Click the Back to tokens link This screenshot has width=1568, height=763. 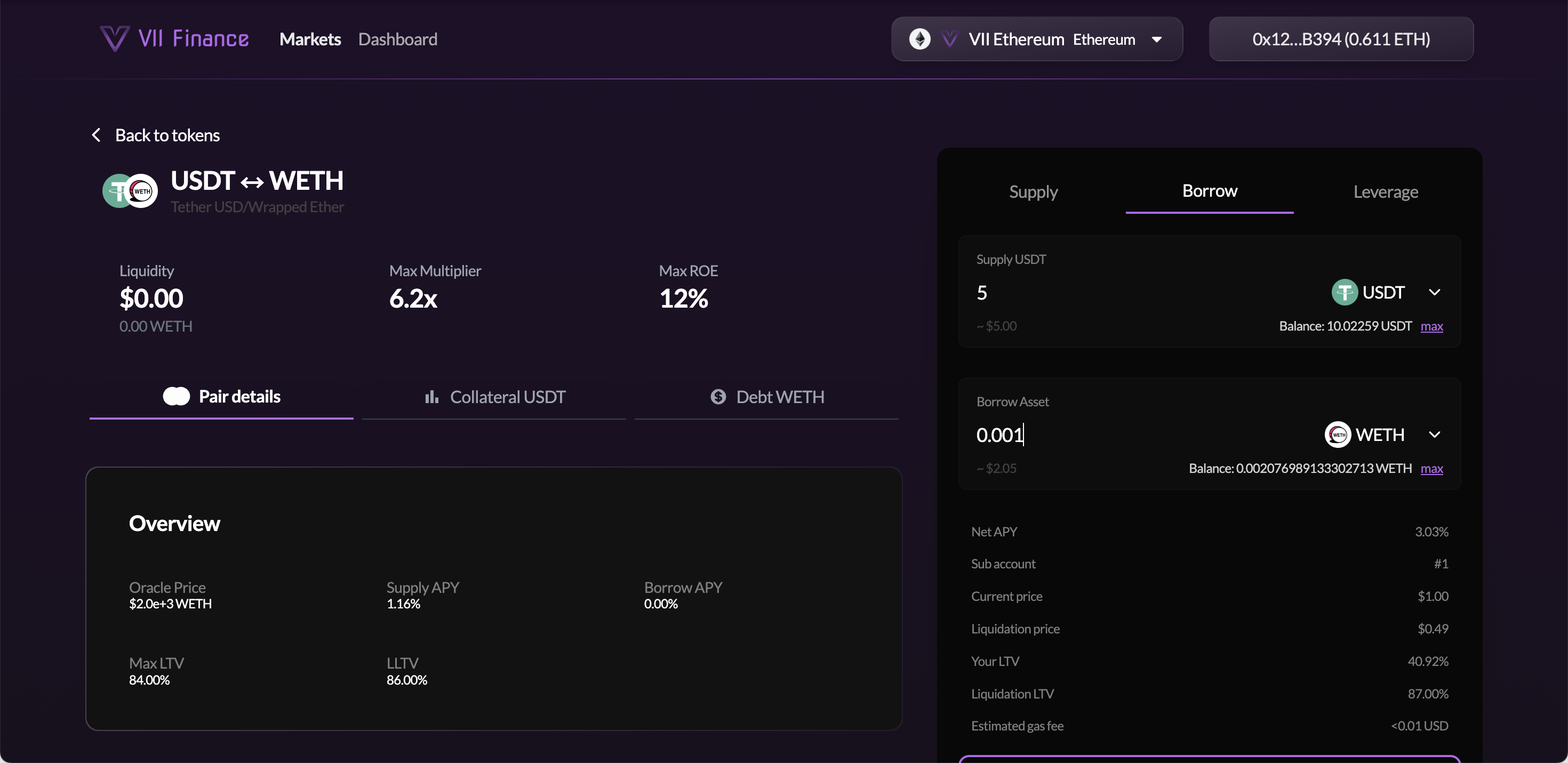[167, 134]
